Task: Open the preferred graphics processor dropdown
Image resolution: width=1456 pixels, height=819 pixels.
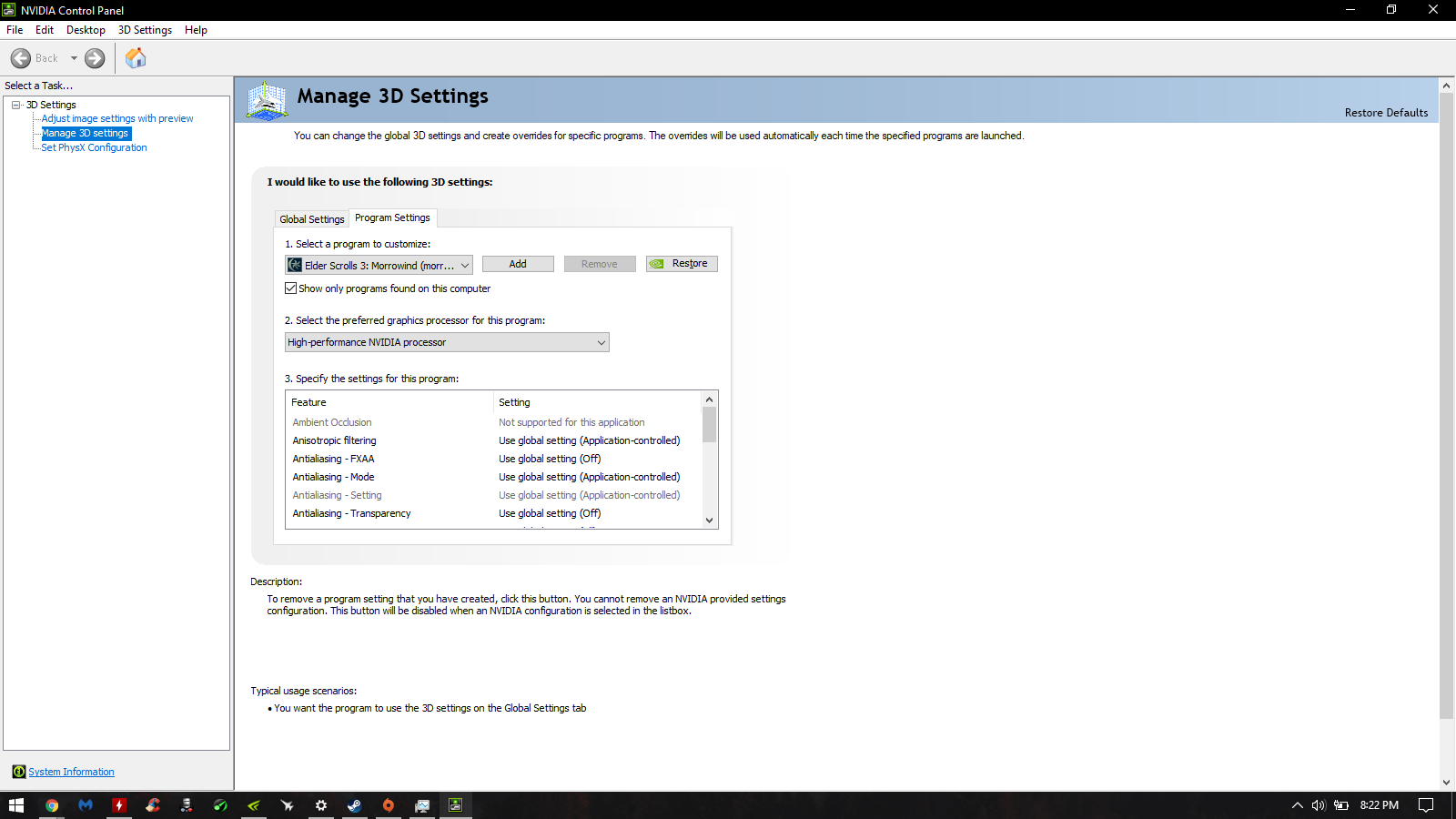Action: 447,342
